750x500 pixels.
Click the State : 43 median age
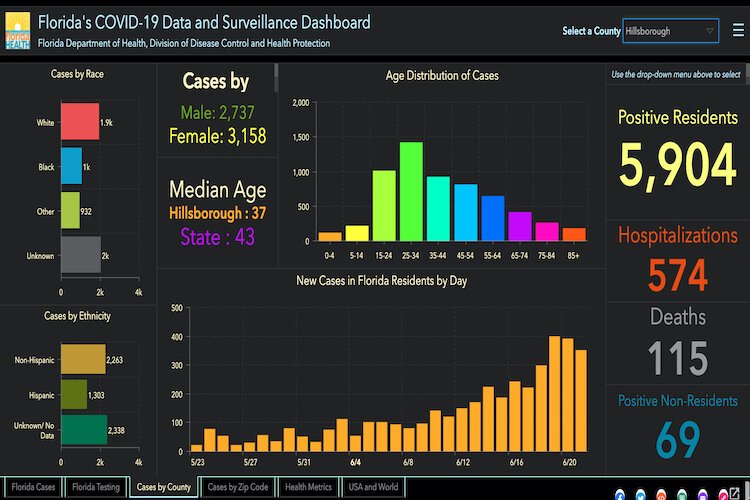218,237
